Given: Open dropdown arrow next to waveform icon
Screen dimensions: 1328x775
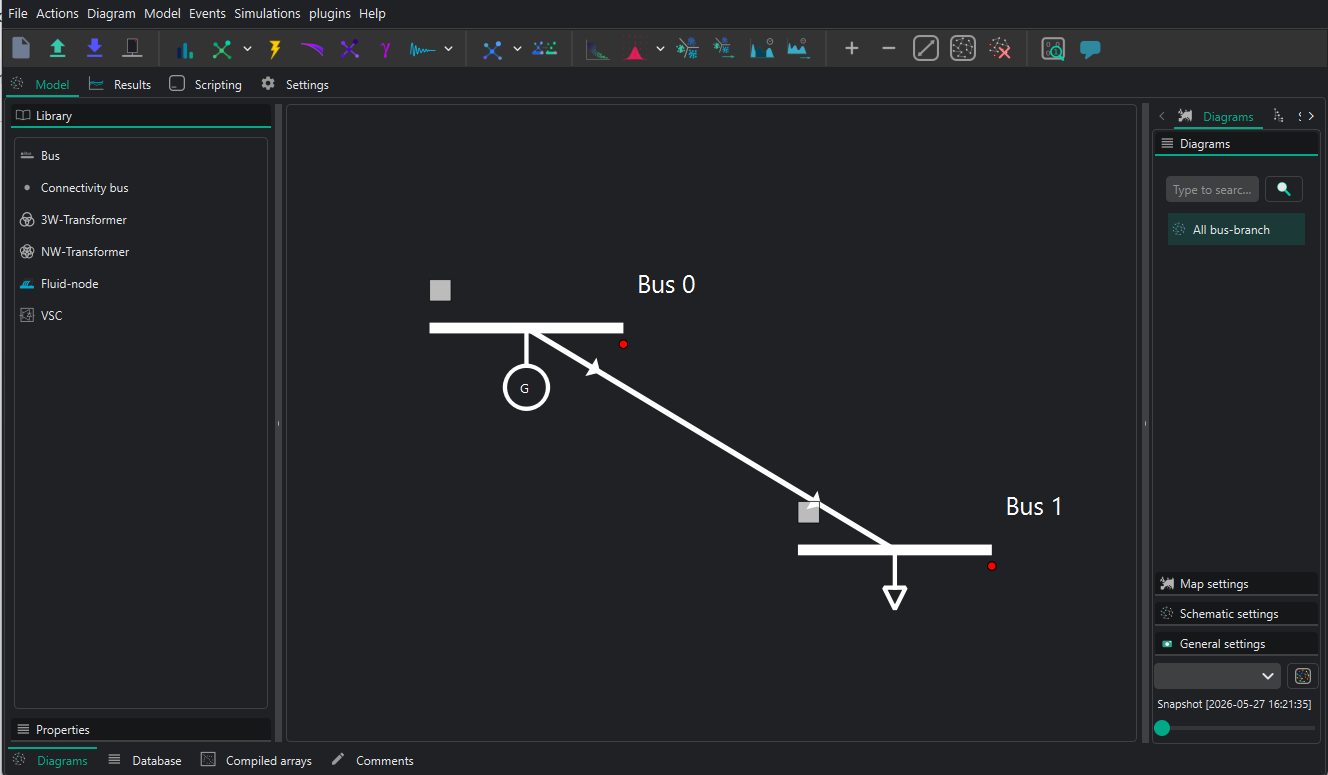Looking at the screenshot, I should click(x=449, y=48).
